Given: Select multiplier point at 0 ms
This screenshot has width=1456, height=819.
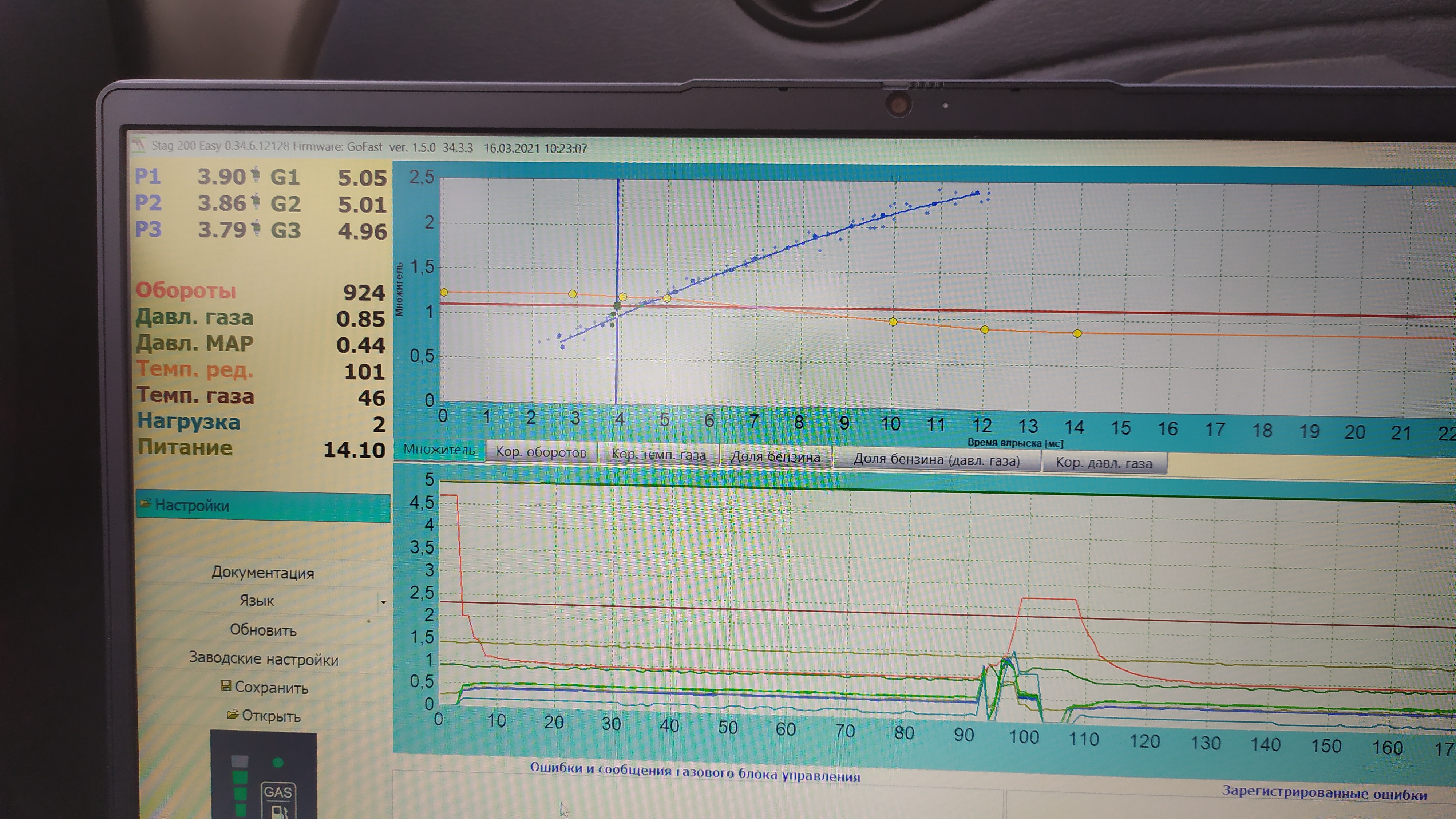Looking at the screenshot, I should point(444,292).
